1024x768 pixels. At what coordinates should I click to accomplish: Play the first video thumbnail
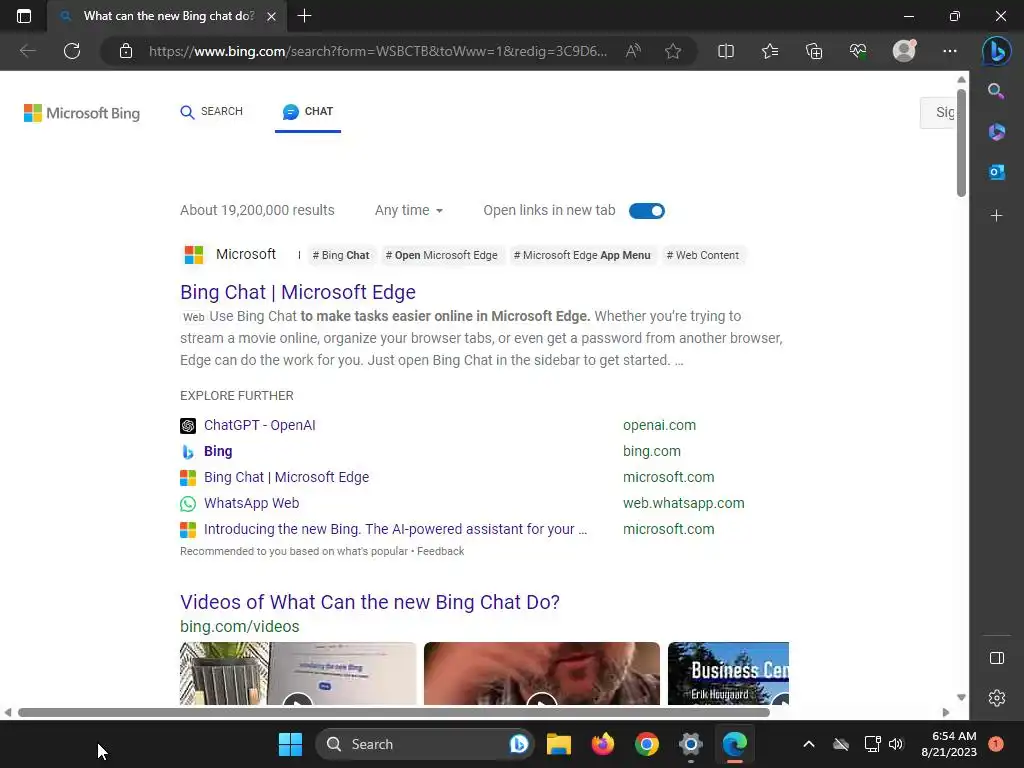coord(298,673)
